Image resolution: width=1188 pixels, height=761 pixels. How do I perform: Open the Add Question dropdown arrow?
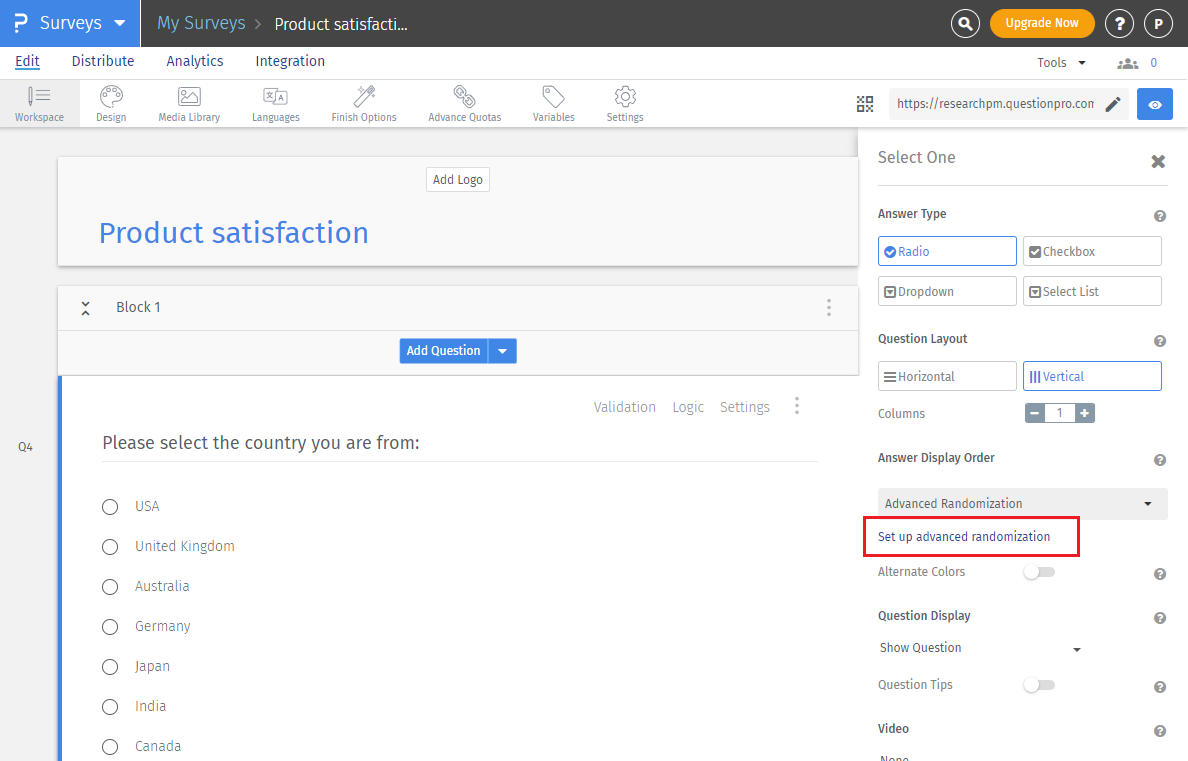coord(503,351)
